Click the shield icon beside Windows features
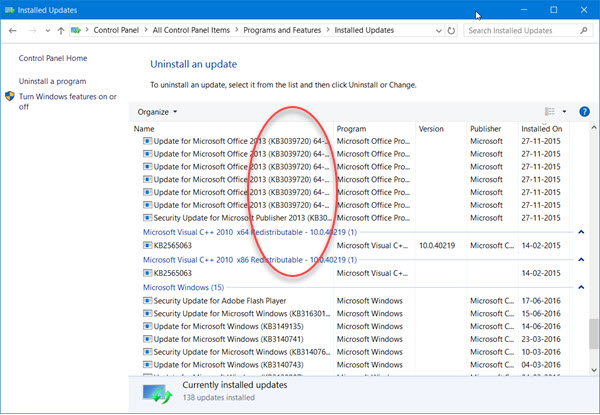 (x=10, y=96)
